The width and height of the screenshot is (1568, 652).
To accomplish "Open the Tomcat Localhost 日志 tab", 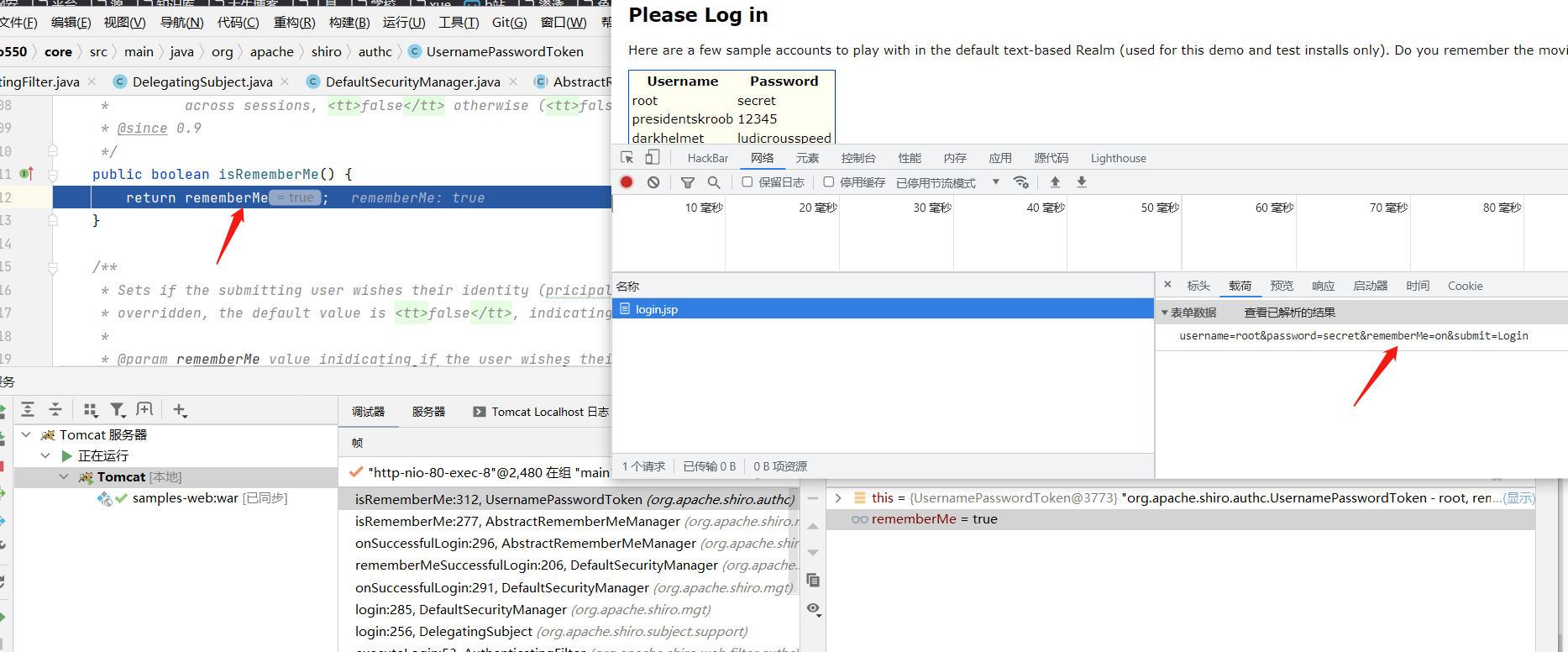I will click(541, 412).
